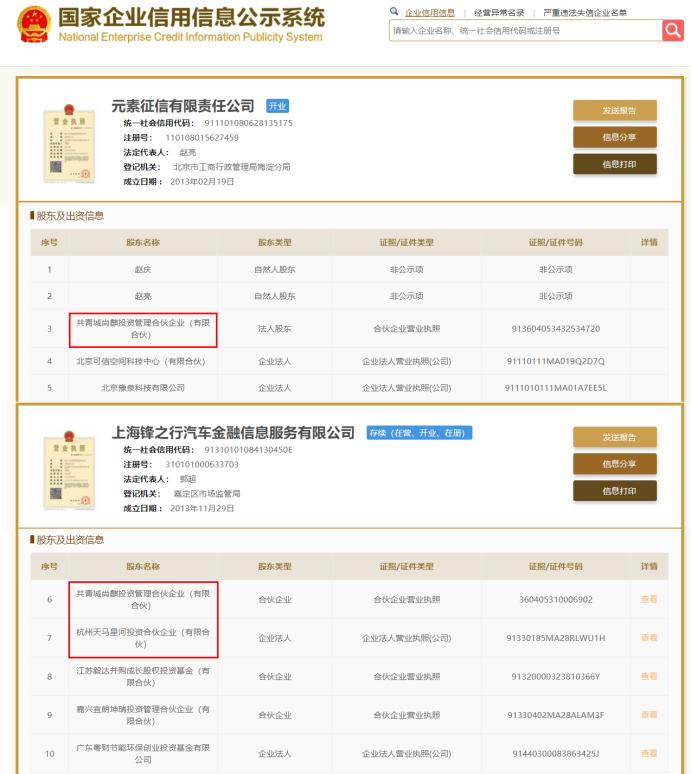692x774 pixels.
Task: Open business license thumbnail for 元素征信有限责任公司
Action: click(69, 143)
